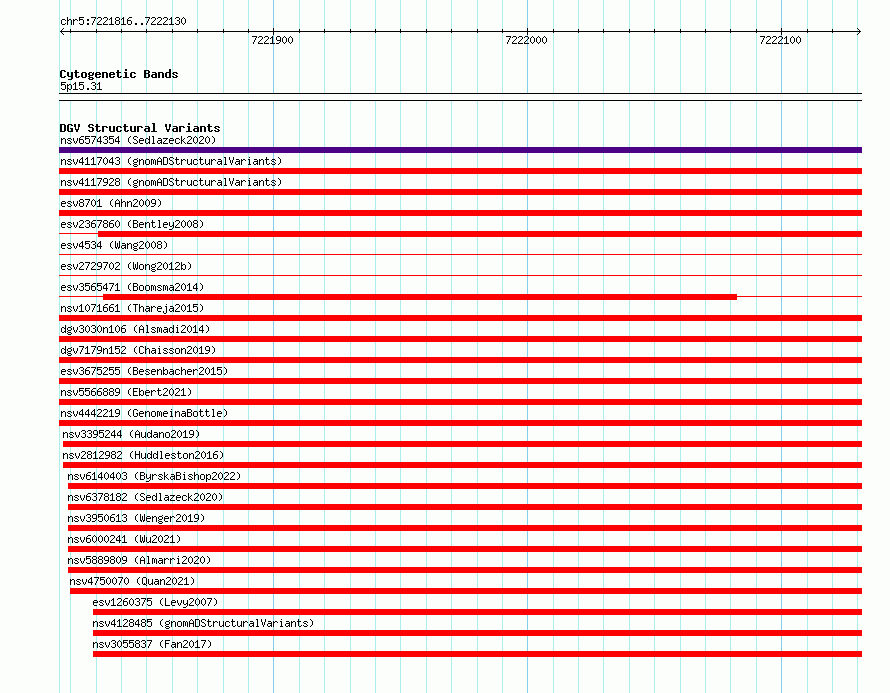The image size is (890, 693).
Task: Open dgv3030n106 (Alsmadi2014) variant
Action: (x=135, y=329)
